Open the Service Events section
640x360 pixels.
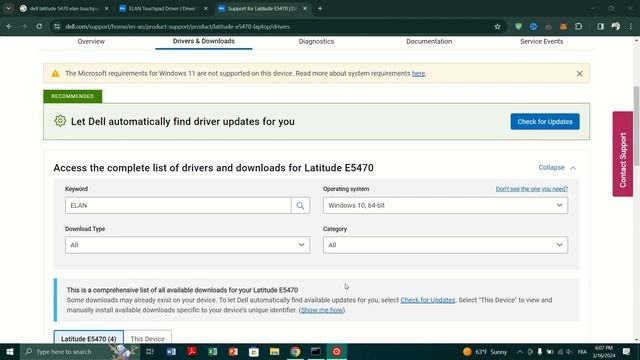tap(542, 42)
